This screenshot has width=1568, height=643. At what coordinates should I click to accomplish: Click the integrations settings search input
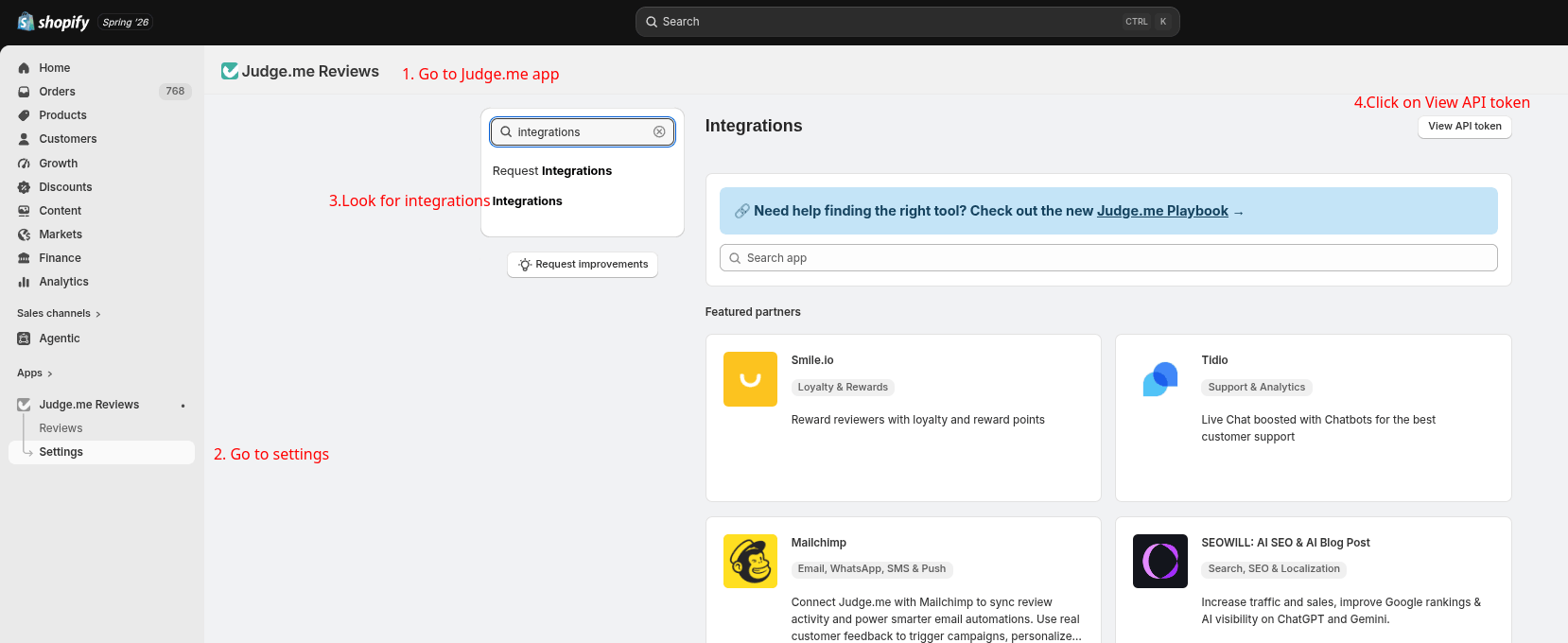pos(583,131)
